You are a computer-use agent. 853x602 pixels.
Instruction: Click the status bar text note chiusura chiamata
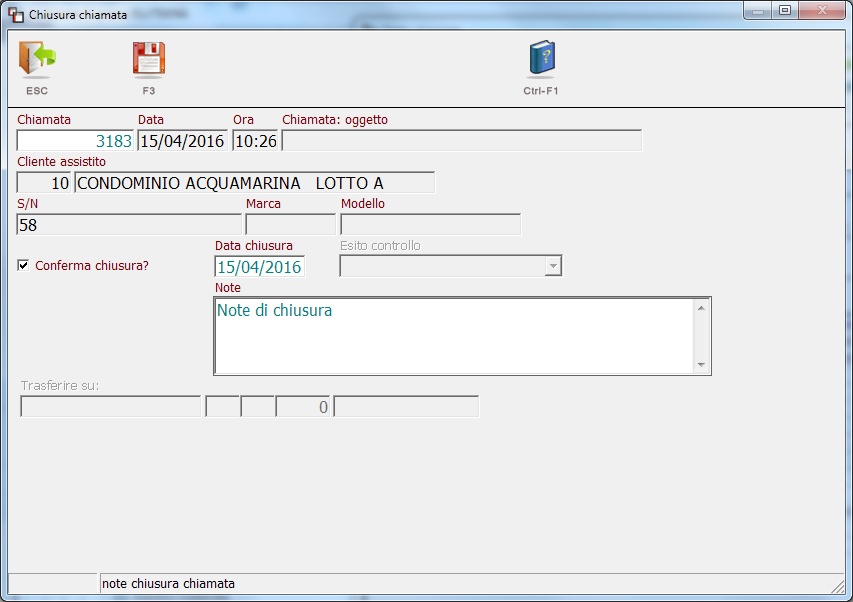click(169, 584)
